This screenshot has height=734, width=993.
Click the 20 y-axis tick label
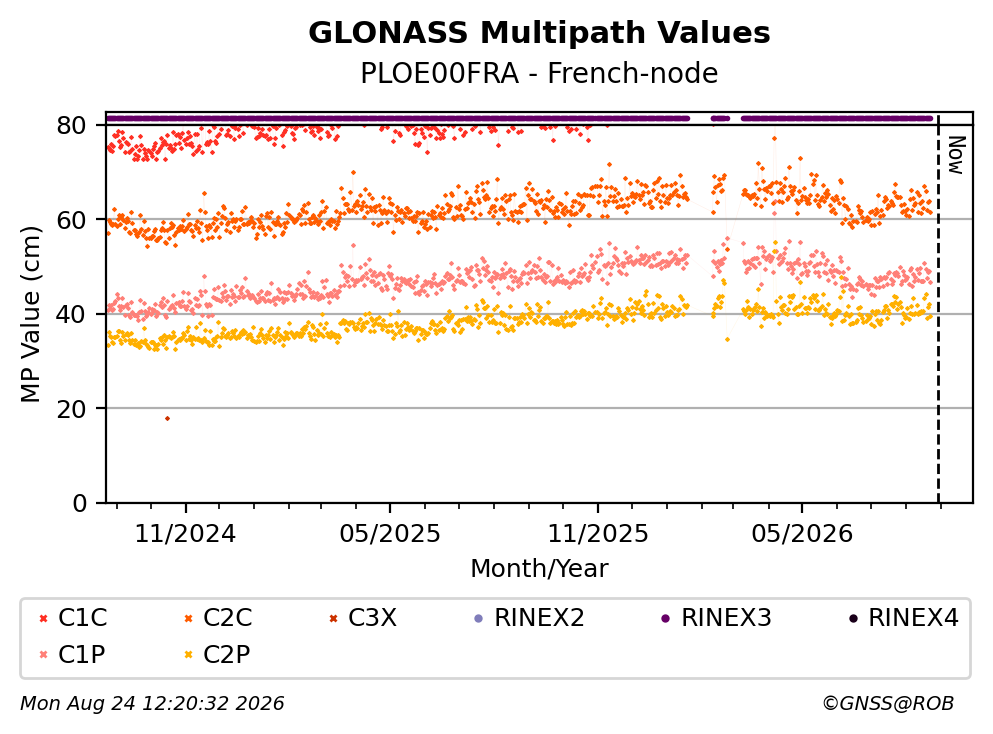pyautogui.click(x=71, y=408)
